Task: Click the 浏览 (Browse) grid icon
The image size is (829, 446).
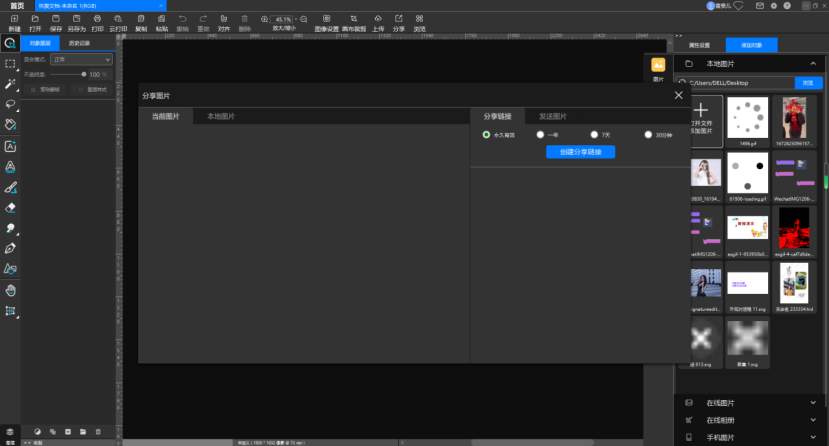Action: point(419,20)
